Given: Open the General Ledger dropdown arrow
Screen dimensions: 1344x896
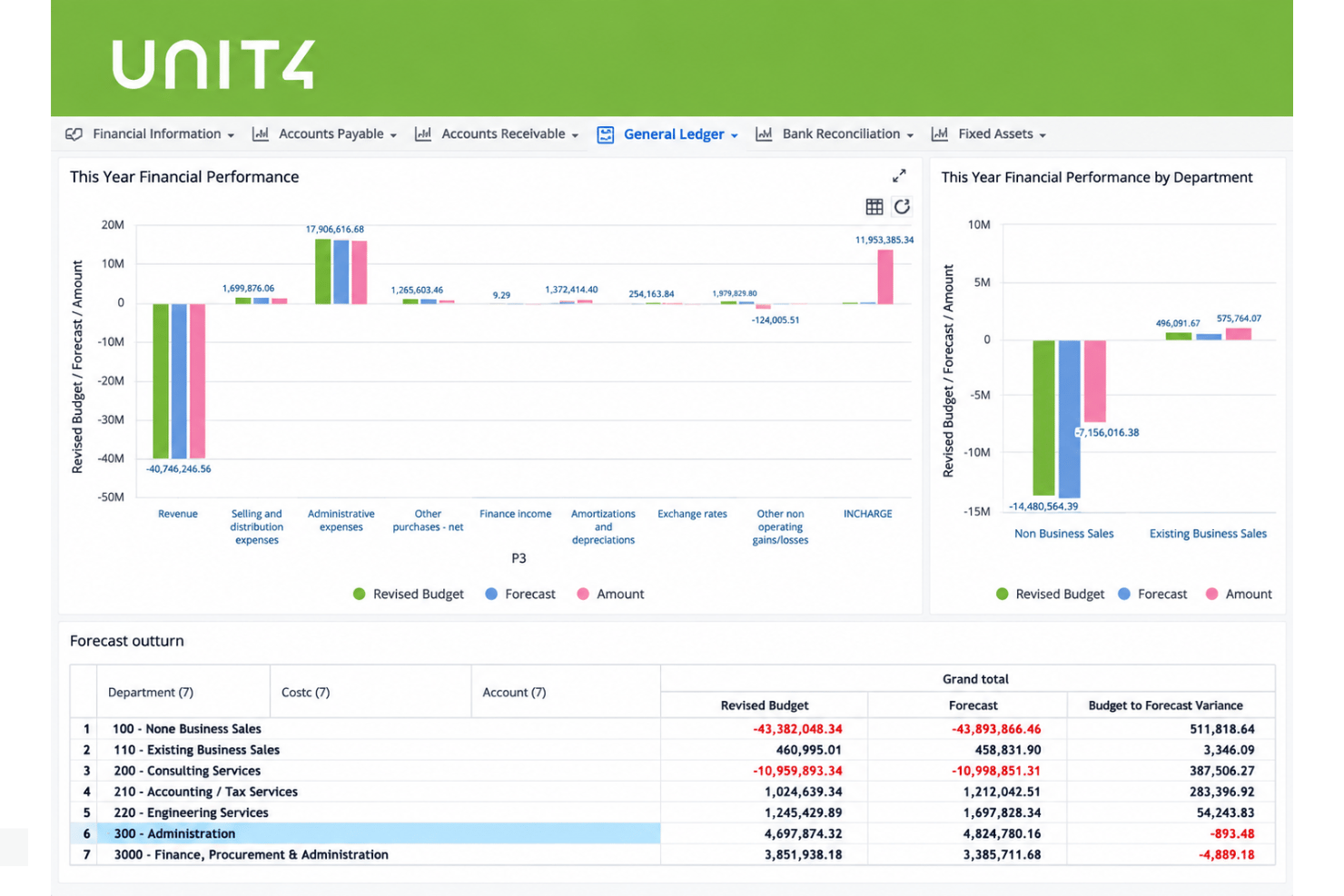Looking at the screenshot, I should coord(734,135).
